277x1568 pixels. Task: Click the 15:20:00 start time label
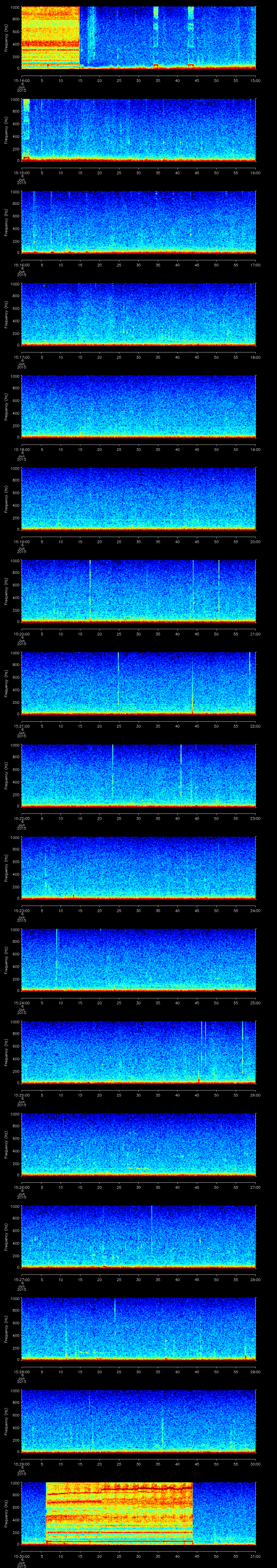(x=21, y=634)
